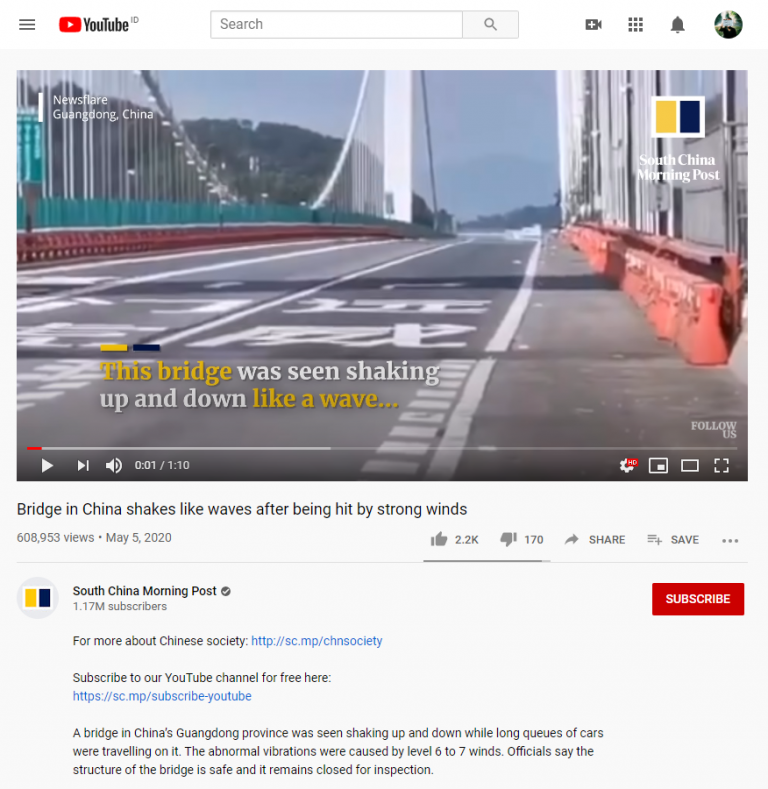
Task: Click the red SUBSCRIBE button
Action: [x=698, y=599]
